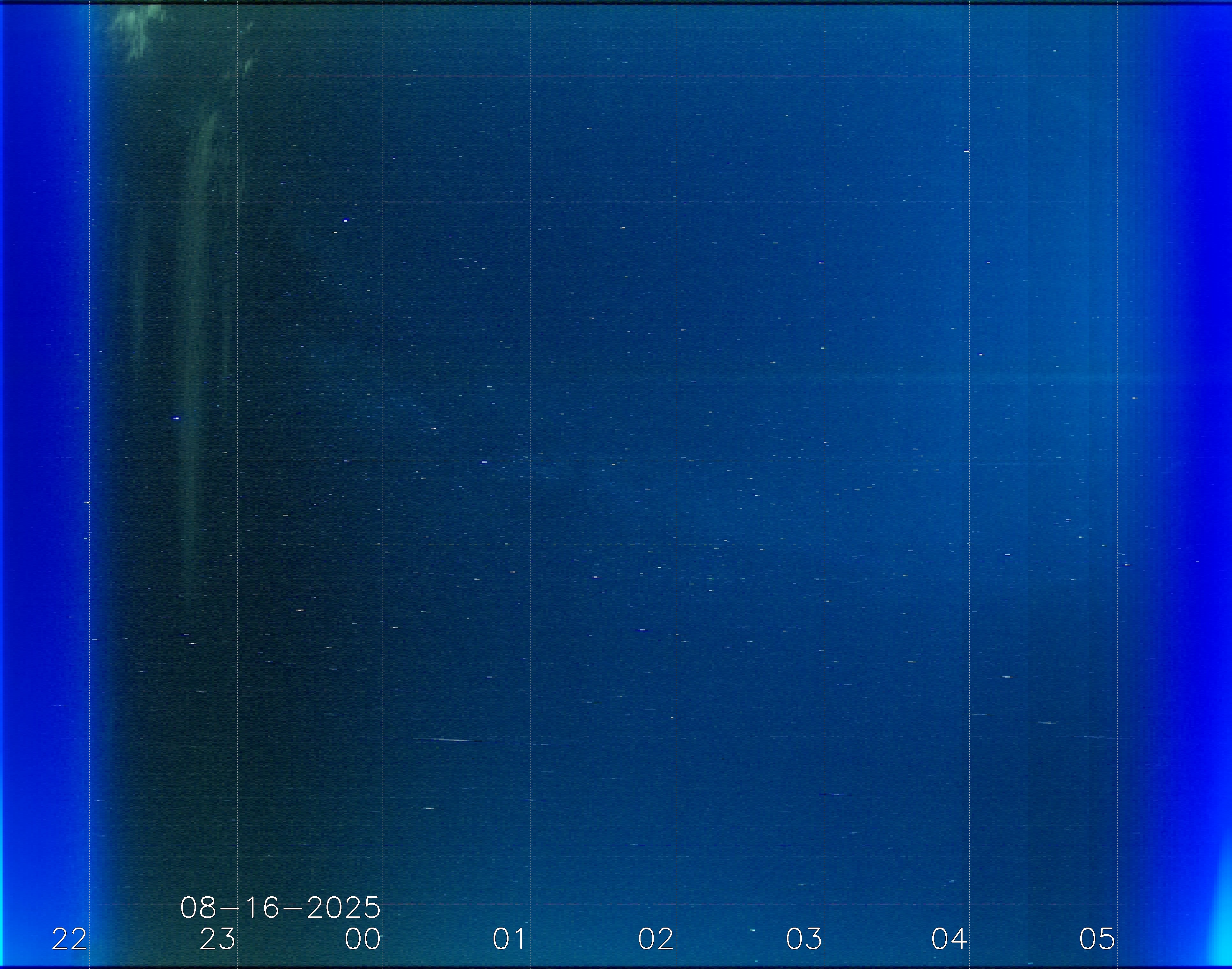Click the 04 hour label
1232x969 pixels.
tap(950, 939)
